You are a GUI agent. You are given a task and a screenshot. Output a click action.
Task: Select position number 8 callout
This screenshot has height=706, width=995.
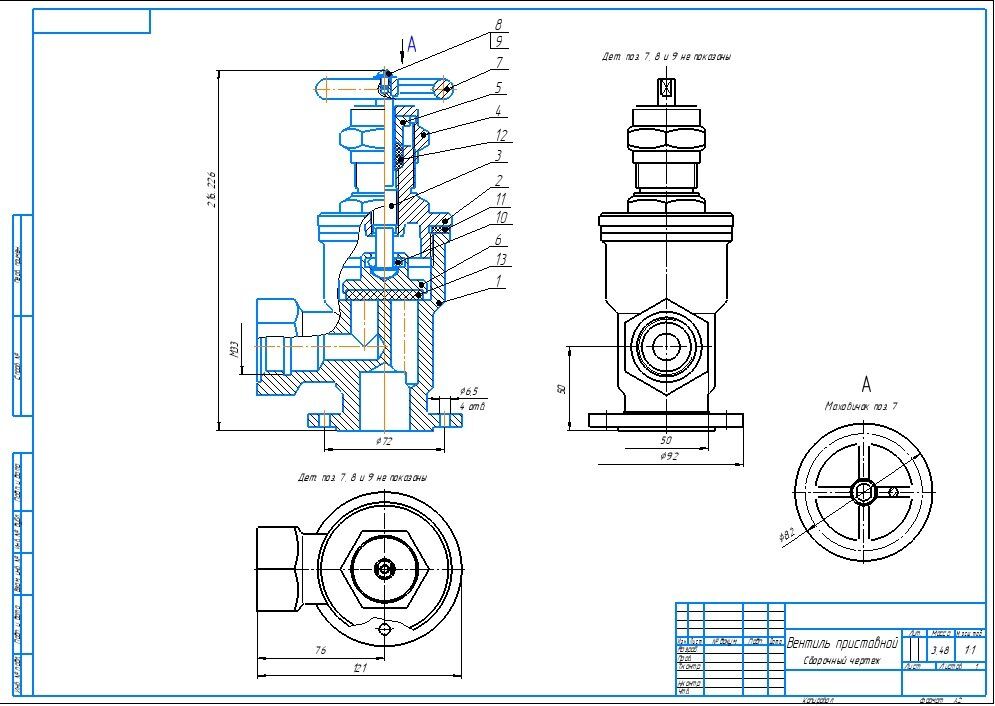[x=499, y=25]
